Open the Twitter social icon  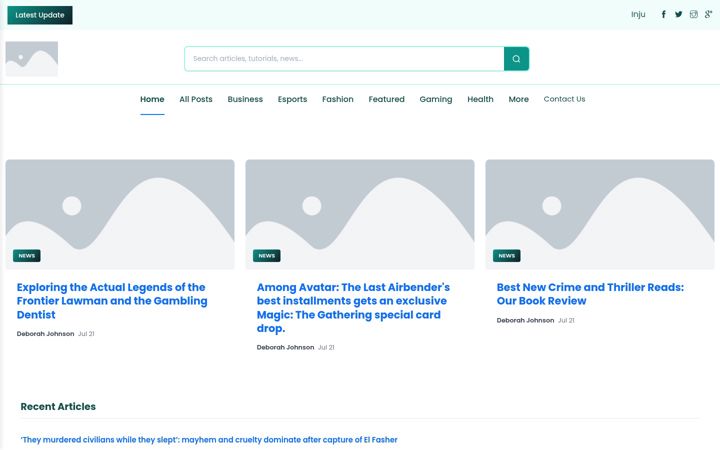point(678,14)
